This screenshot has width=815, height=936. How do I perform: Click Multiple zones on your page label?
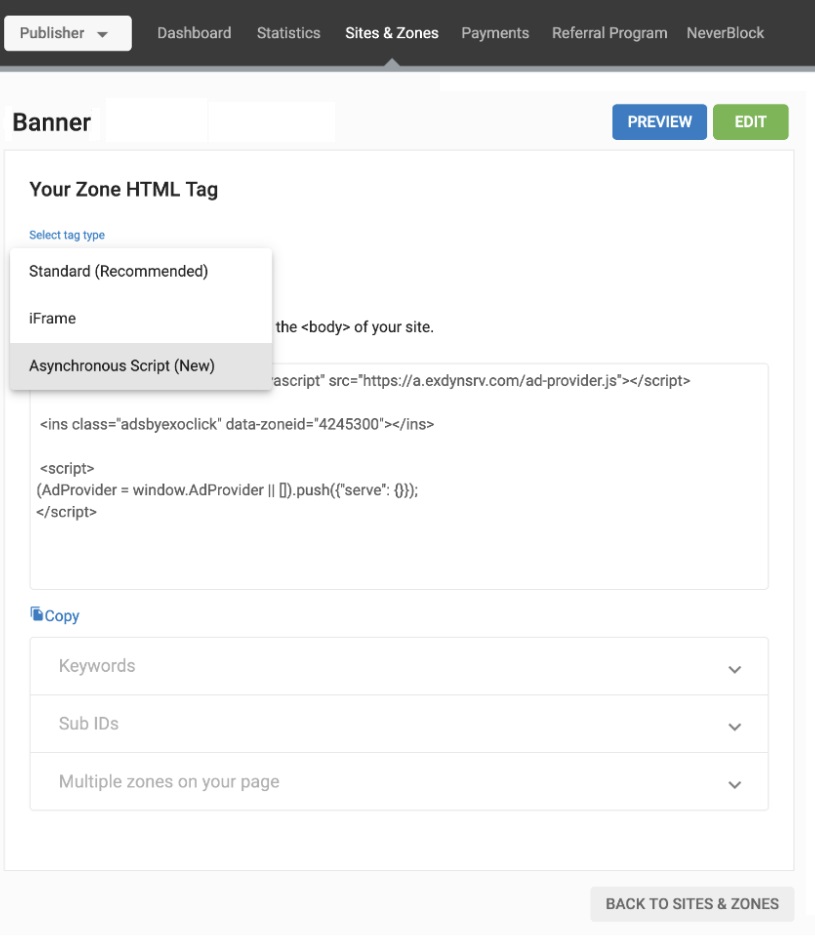[x=169, y=781]
